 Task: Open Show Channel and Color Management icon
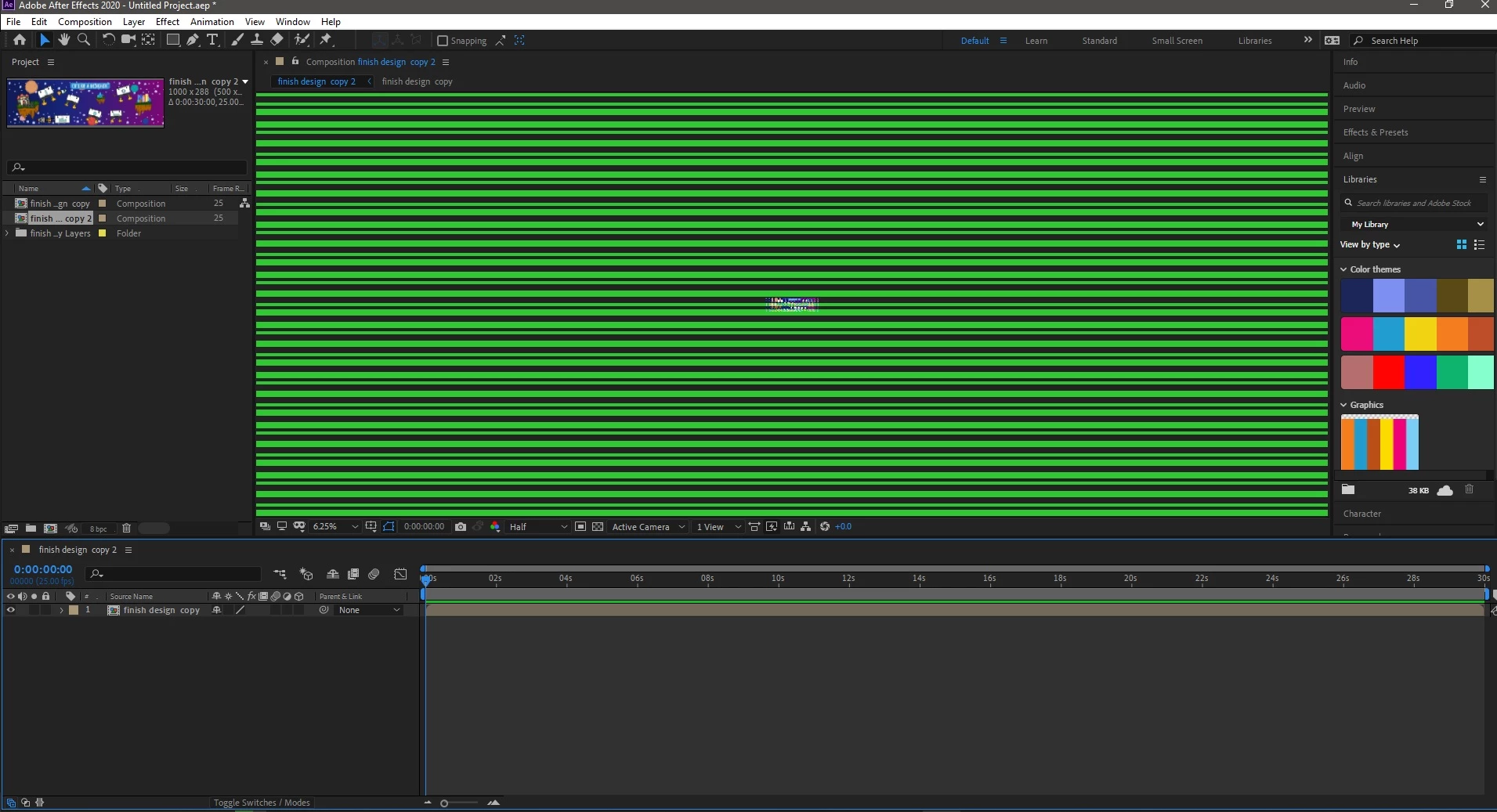(x=495, y=527)
